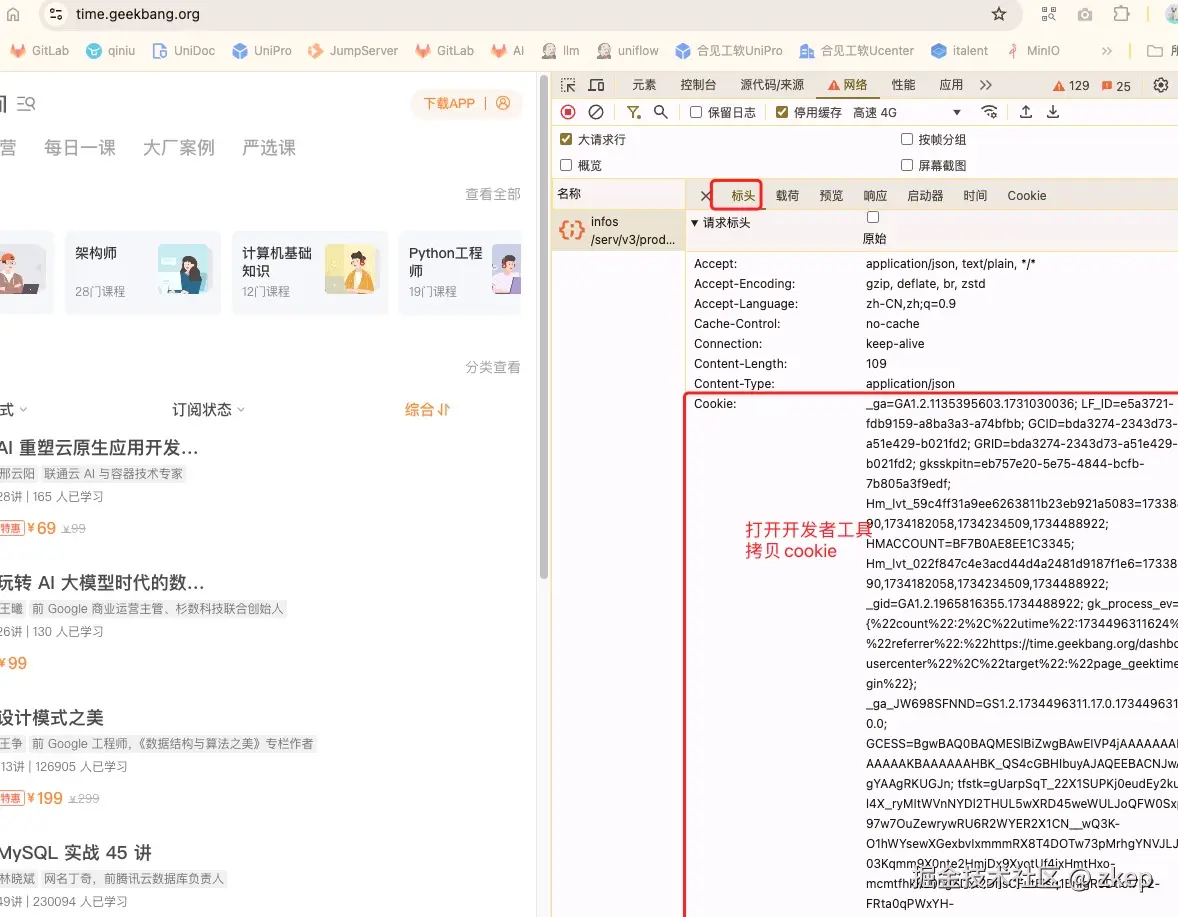Open the qiniu bookmark
Viewport: 1178px width, 917px height.
[110, 50]
